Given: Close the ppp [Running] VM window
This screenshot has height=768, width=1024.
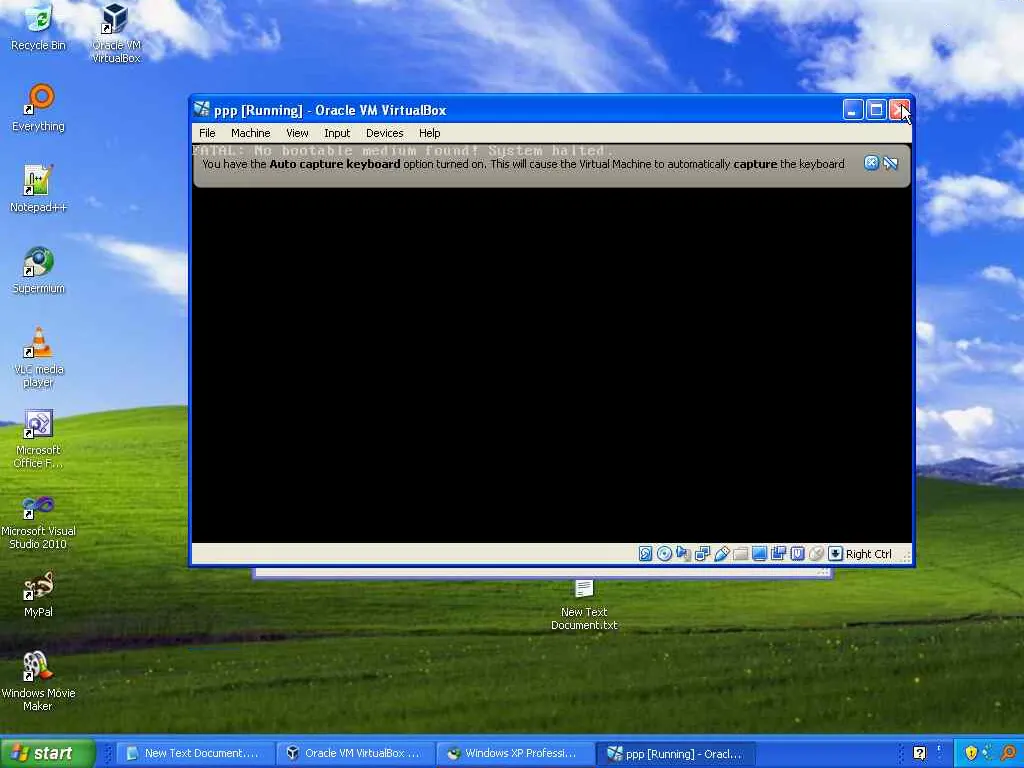Looking at the screenshot, I should [x=899, y=110].
